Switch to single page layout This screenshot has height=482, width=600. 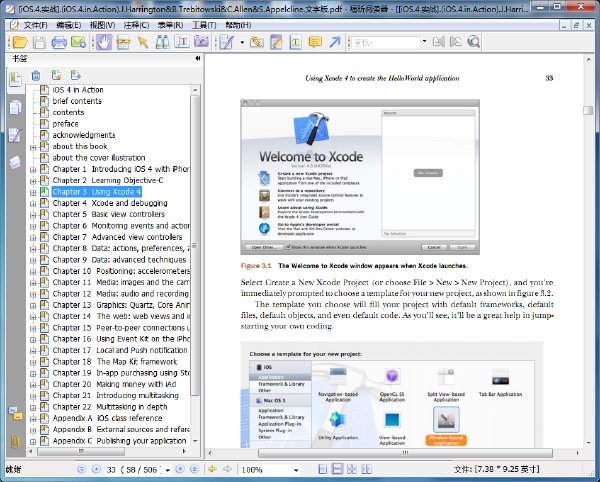(323, 469)
